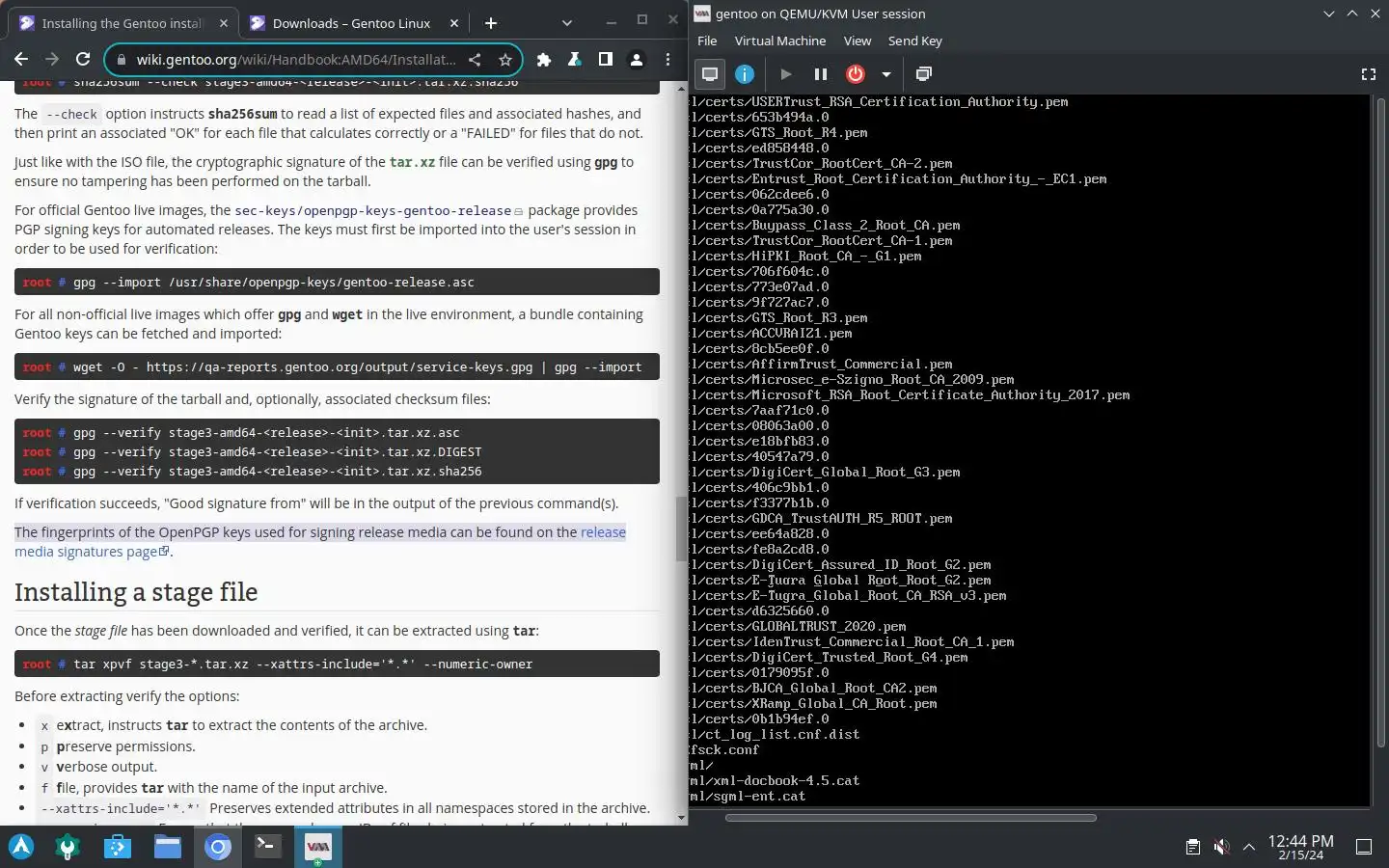Click the browser page vertical scrollbar thumb

coord(681,529)
